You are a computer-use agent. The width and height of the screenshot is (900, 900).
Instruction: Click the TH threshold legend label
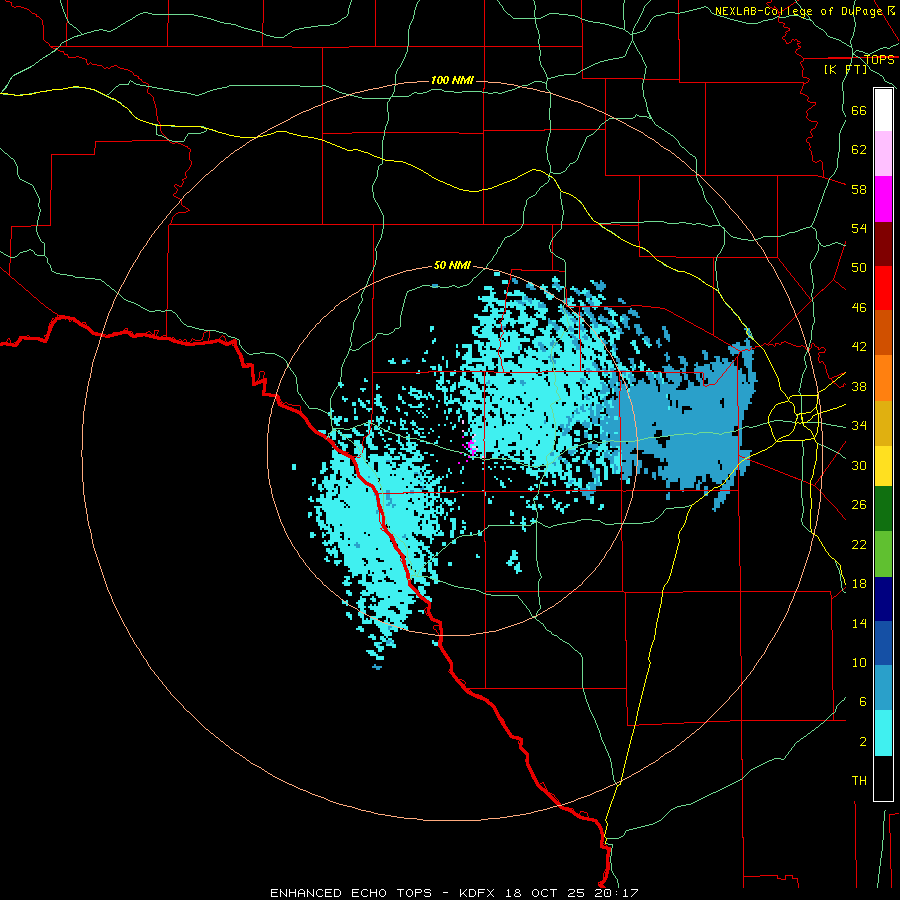(859, 781)
